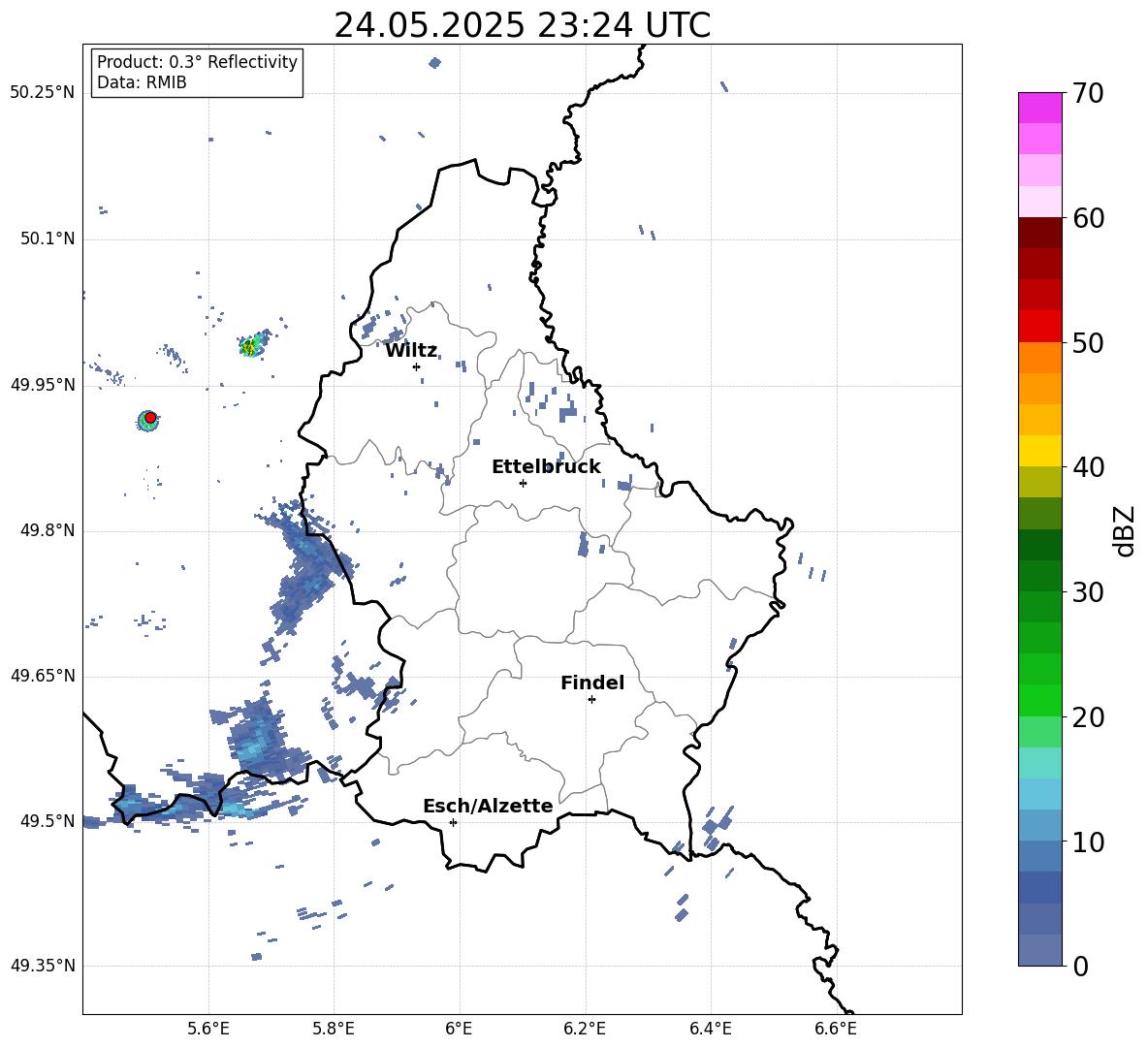
Task: Click the 49.8°N latitude tick label
Action: click(48, 530)
